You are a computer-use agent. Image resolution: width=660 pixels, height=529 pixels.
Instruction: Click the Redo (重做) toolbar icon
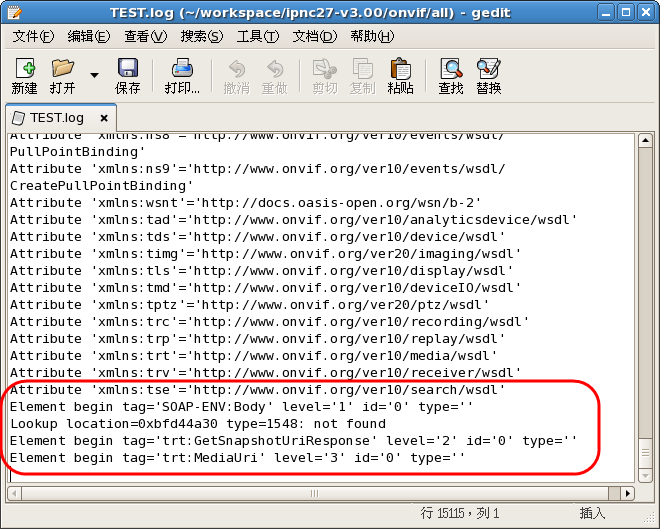coord(275,69)
